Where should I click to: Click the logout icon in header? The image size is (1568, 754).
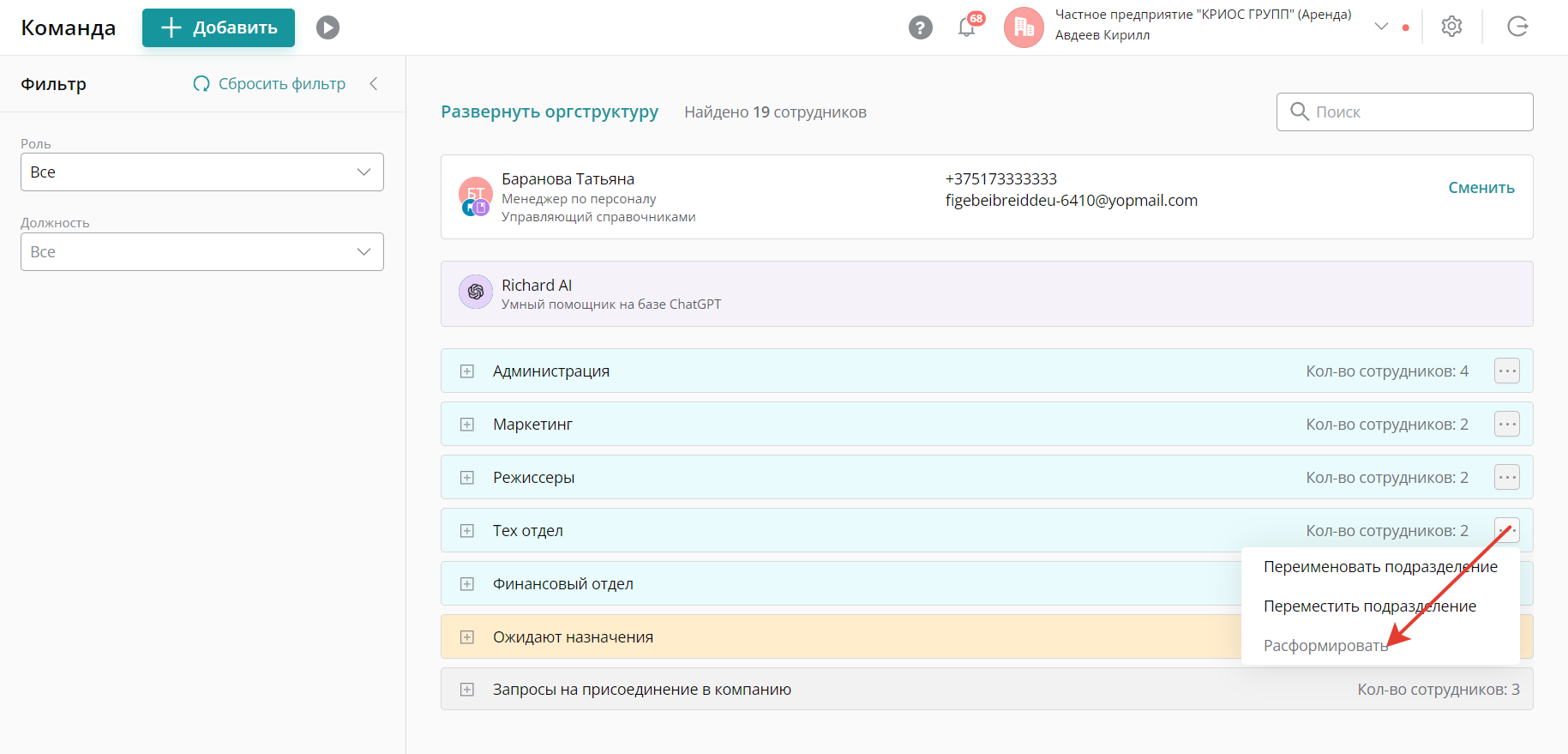click(1517, 27)
